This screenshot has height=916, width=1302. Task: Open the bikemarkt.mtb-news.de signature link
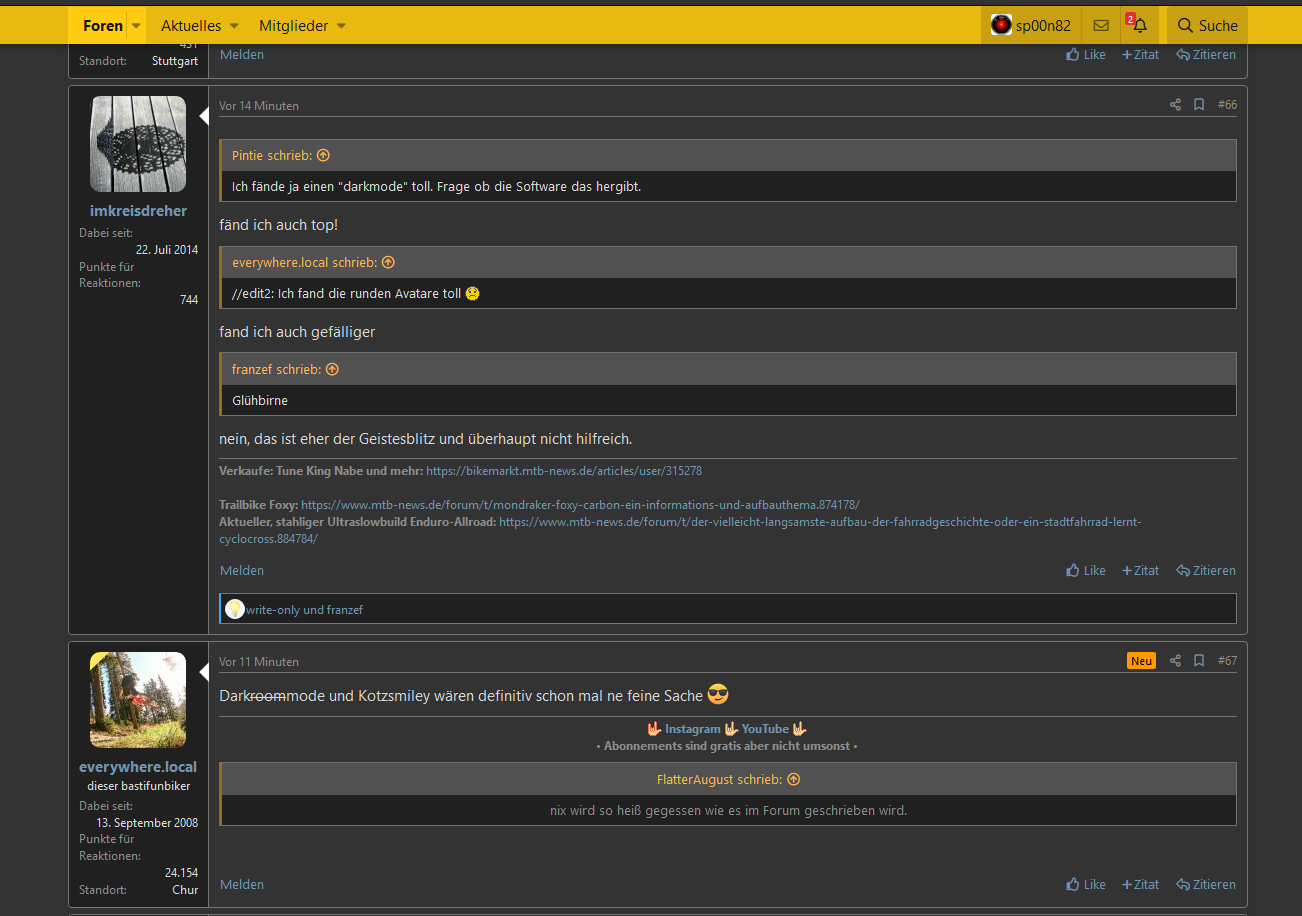pos(564,471)
